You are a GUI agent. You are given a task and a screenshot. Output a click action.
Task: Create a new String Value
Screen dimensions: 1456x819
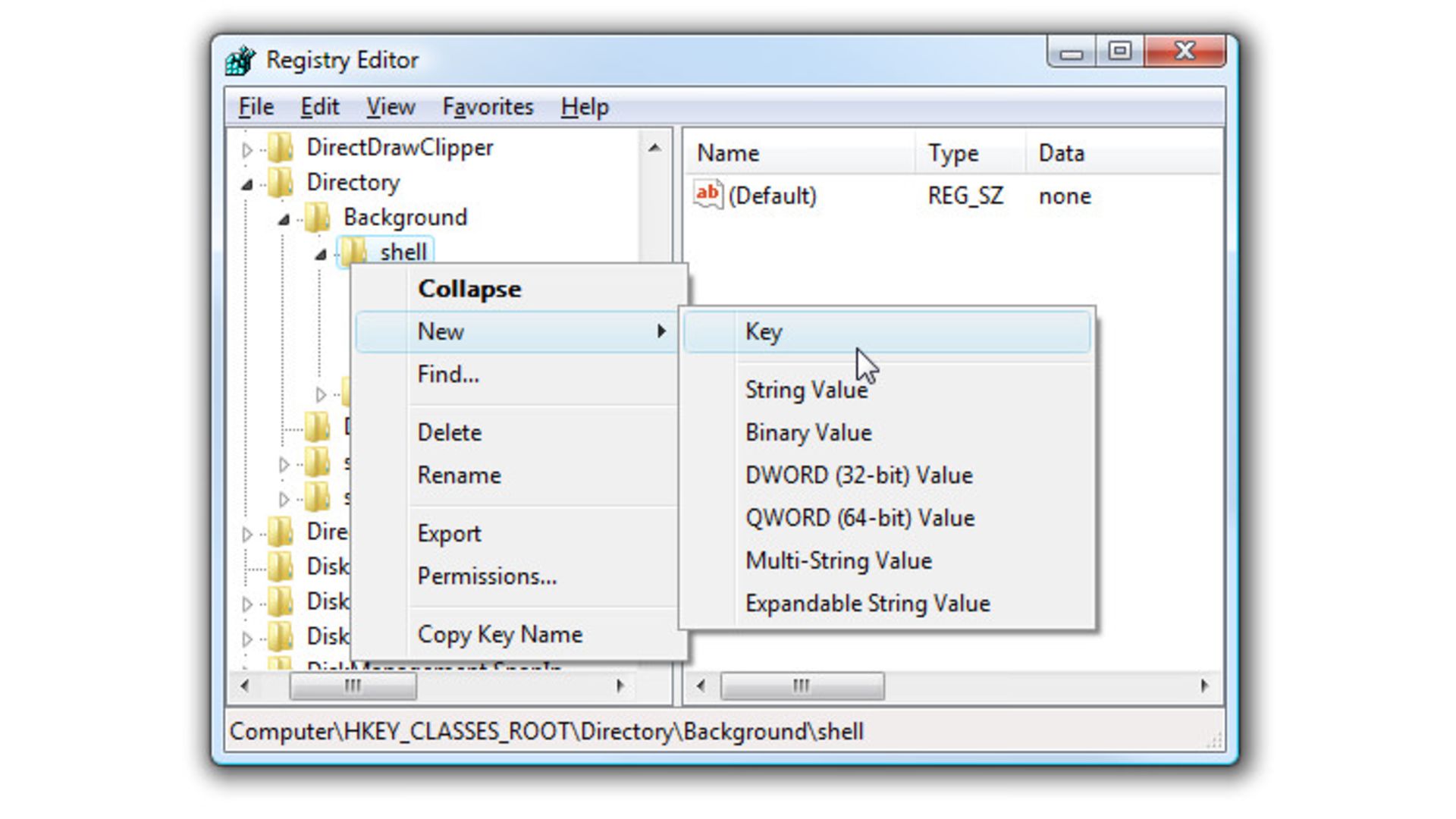click(887, 390)
